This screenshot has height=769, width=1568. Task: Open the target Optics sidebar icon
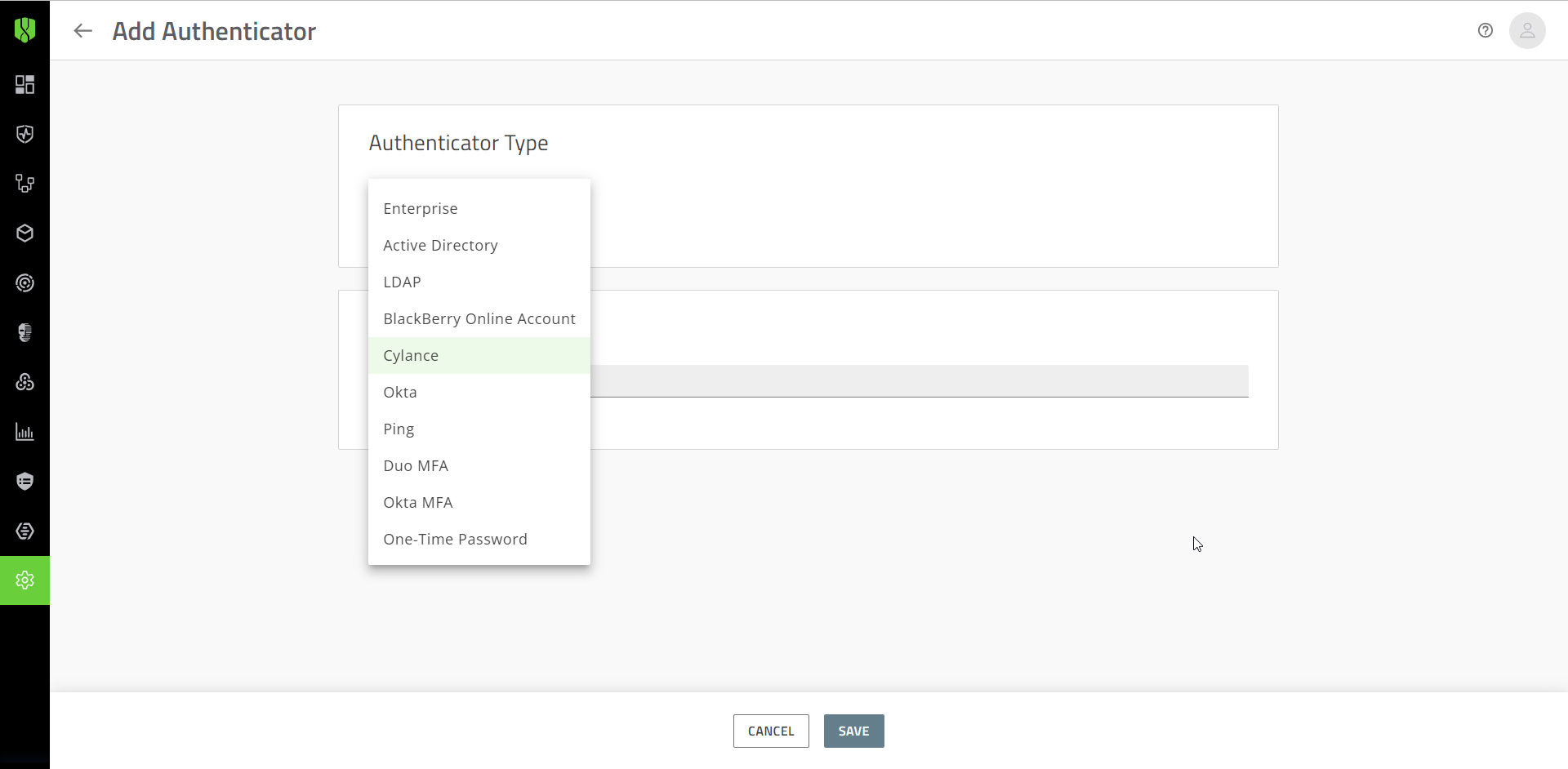point(24,283)
